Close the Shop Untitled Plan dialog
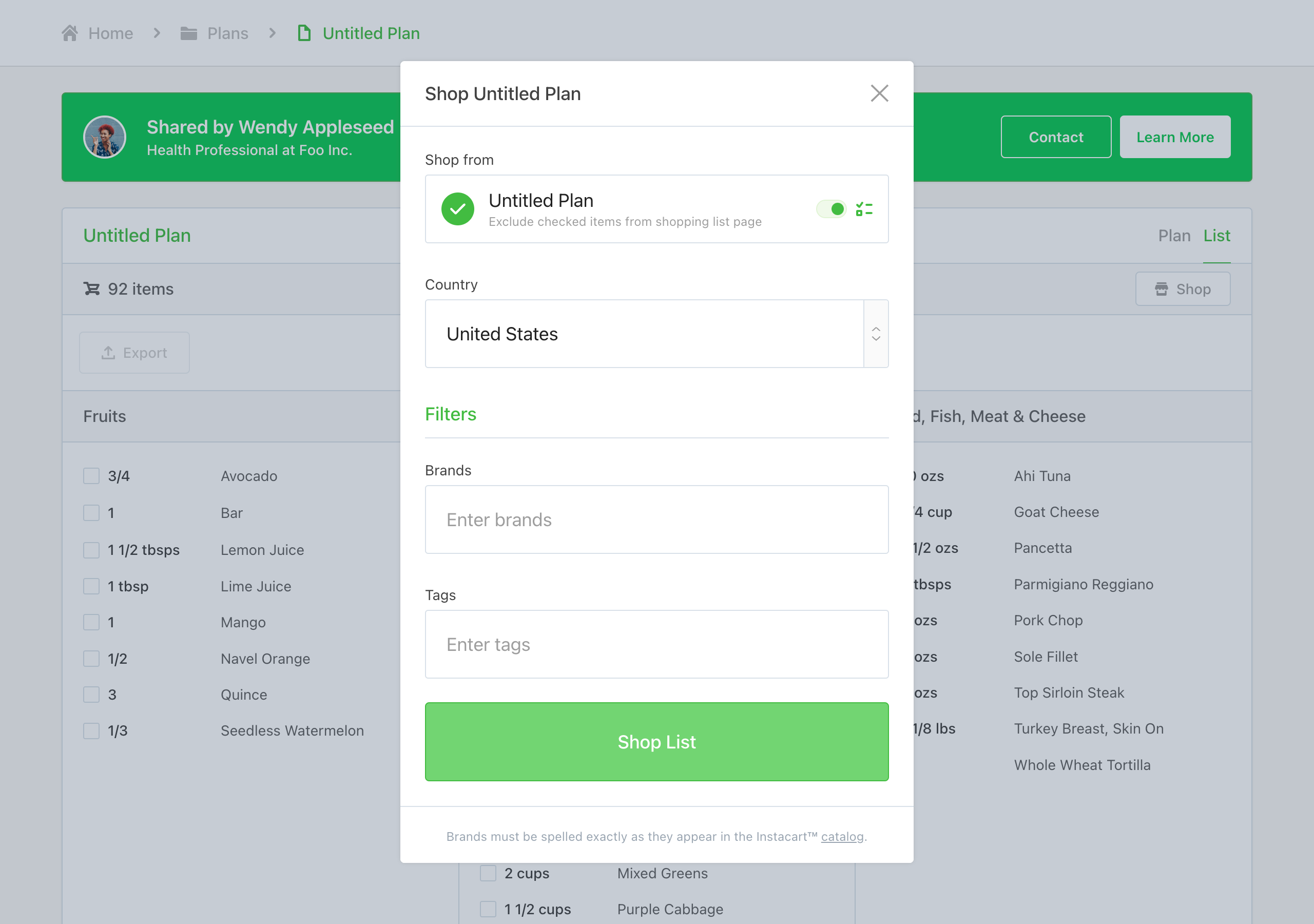Screen dimensions: 1314x924 [x=879, y=93]
